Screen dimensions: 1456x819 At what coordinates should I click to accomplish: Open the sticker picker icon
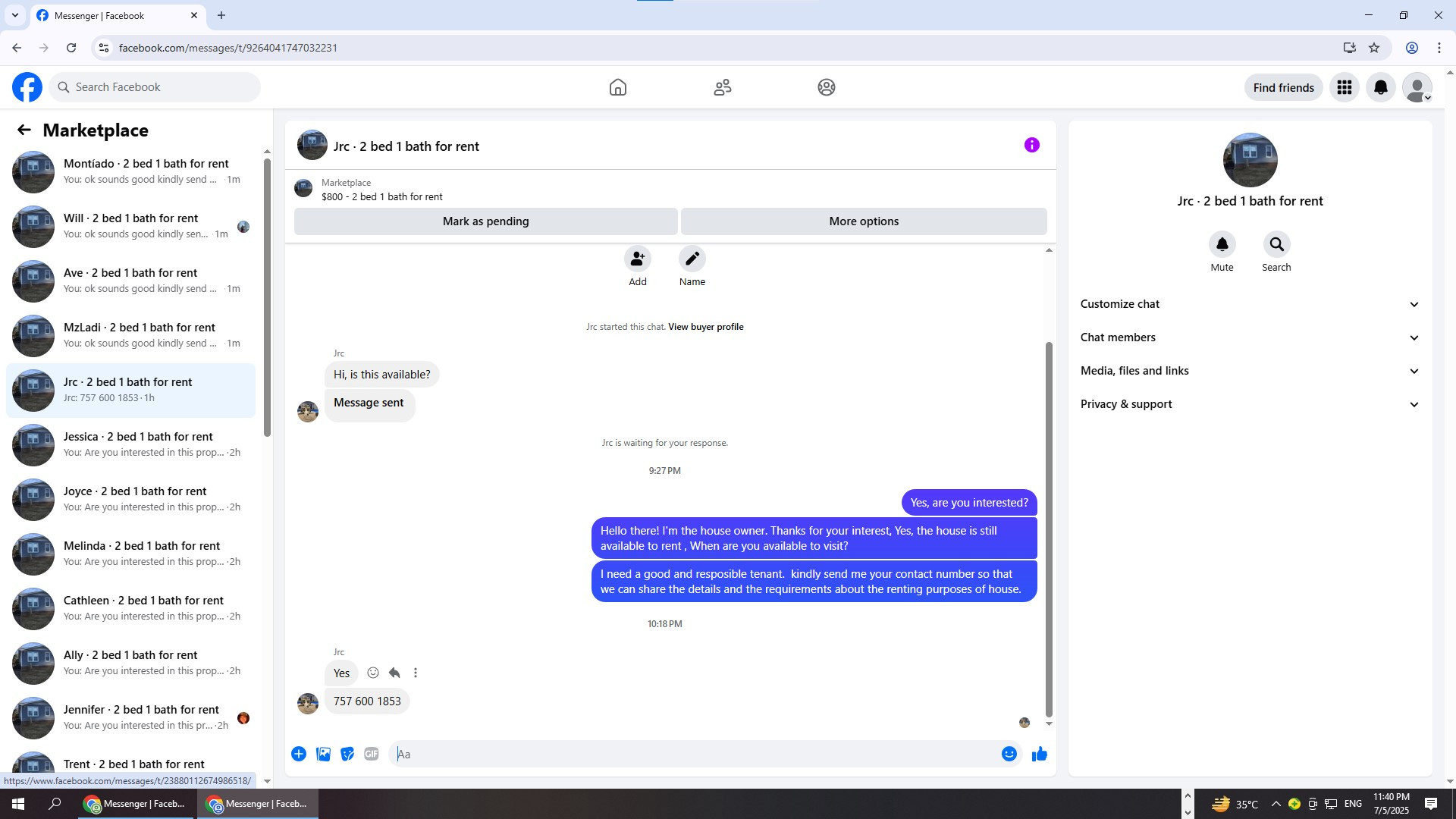point(347,754)
